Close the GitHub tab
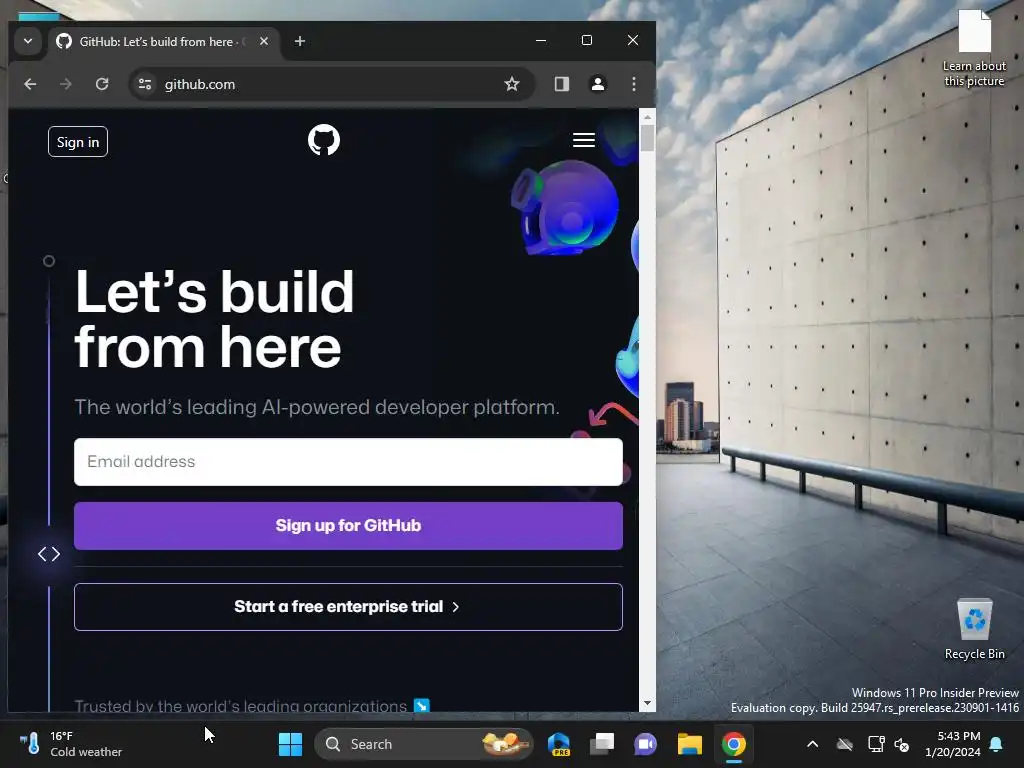Viewport: 1024px width, 768px height. pos(264,41)
